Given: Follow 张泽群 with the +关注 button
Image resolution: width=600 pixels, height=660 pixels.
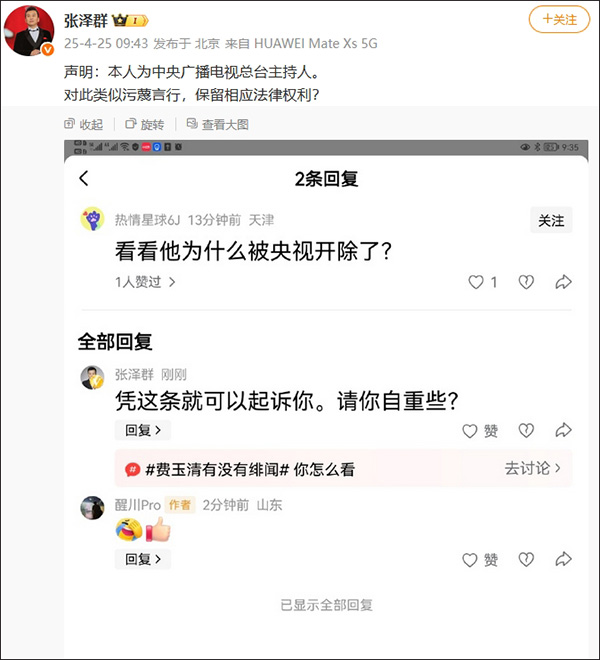Looking at the screenshot, I should pyautogui.click(x=558, y=19).
